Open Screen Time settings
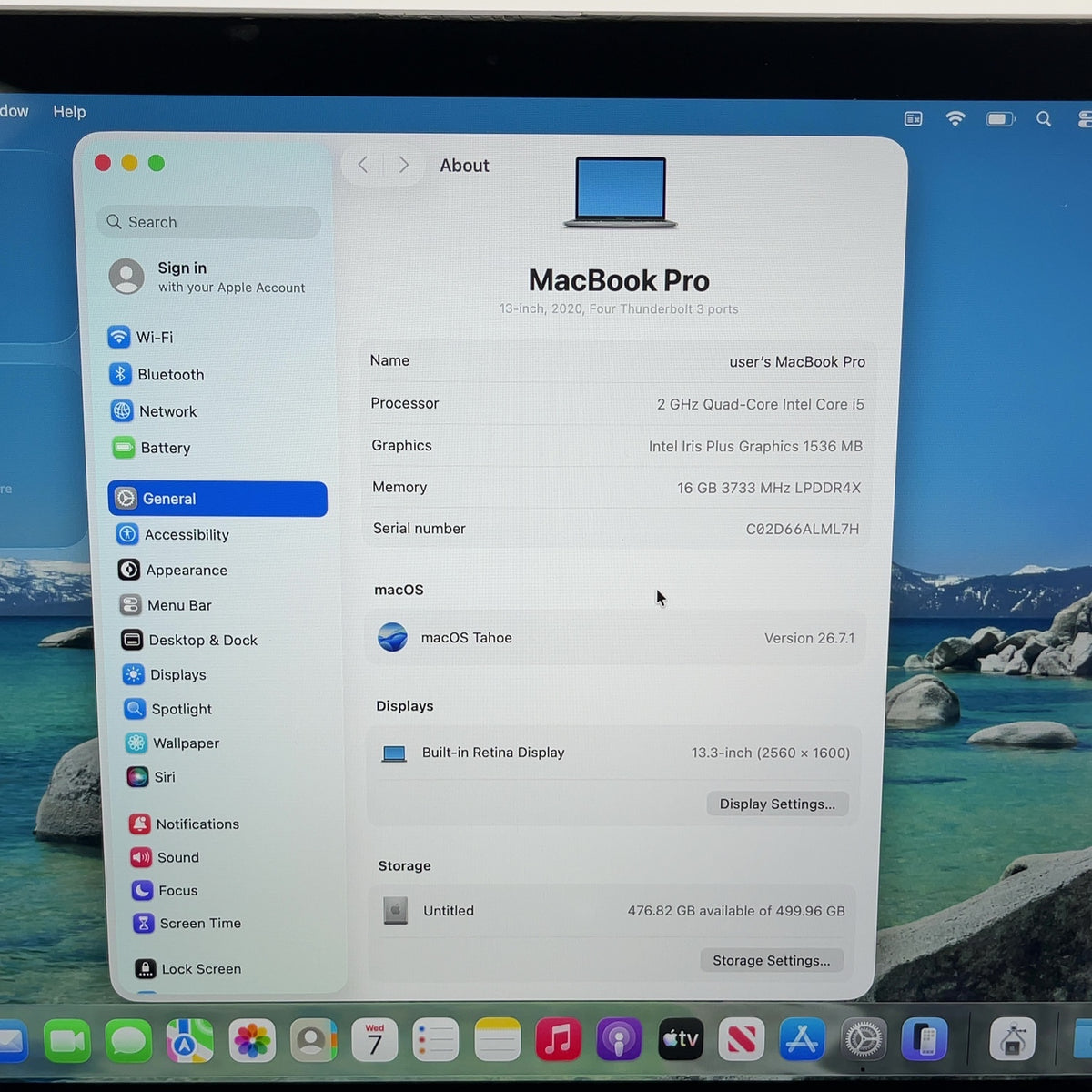Screen dimensions: 1092x1092 coord(187,923)
